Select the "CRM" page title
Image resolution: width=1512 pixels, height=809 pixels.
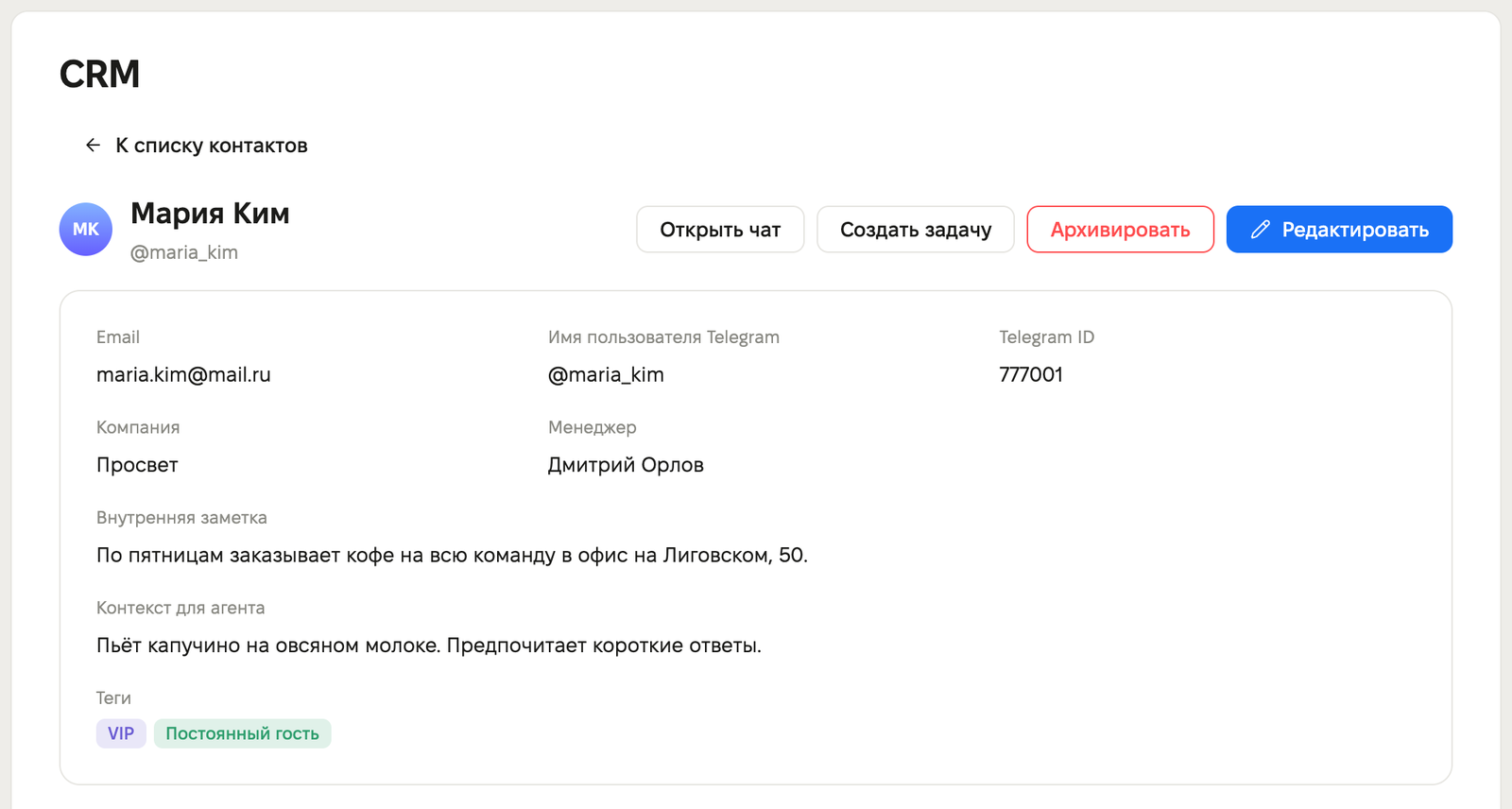click(x=100, y=74)
